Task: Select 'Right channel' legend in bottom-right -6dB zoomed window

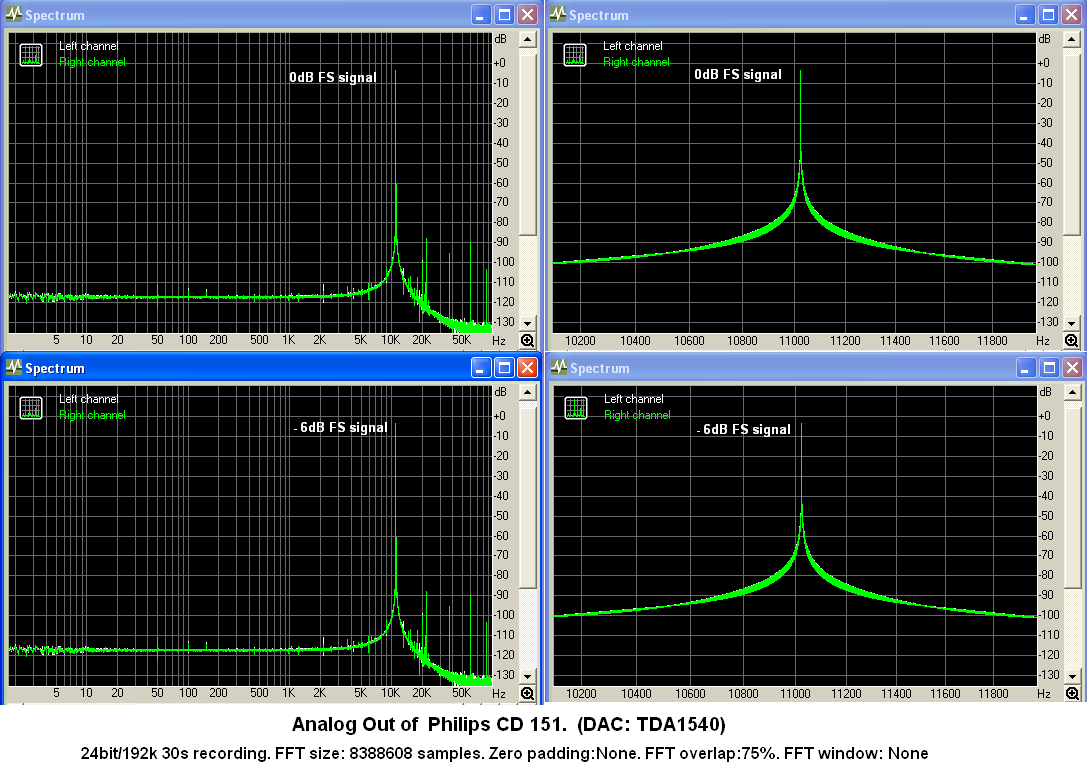Action: point(637,415)
